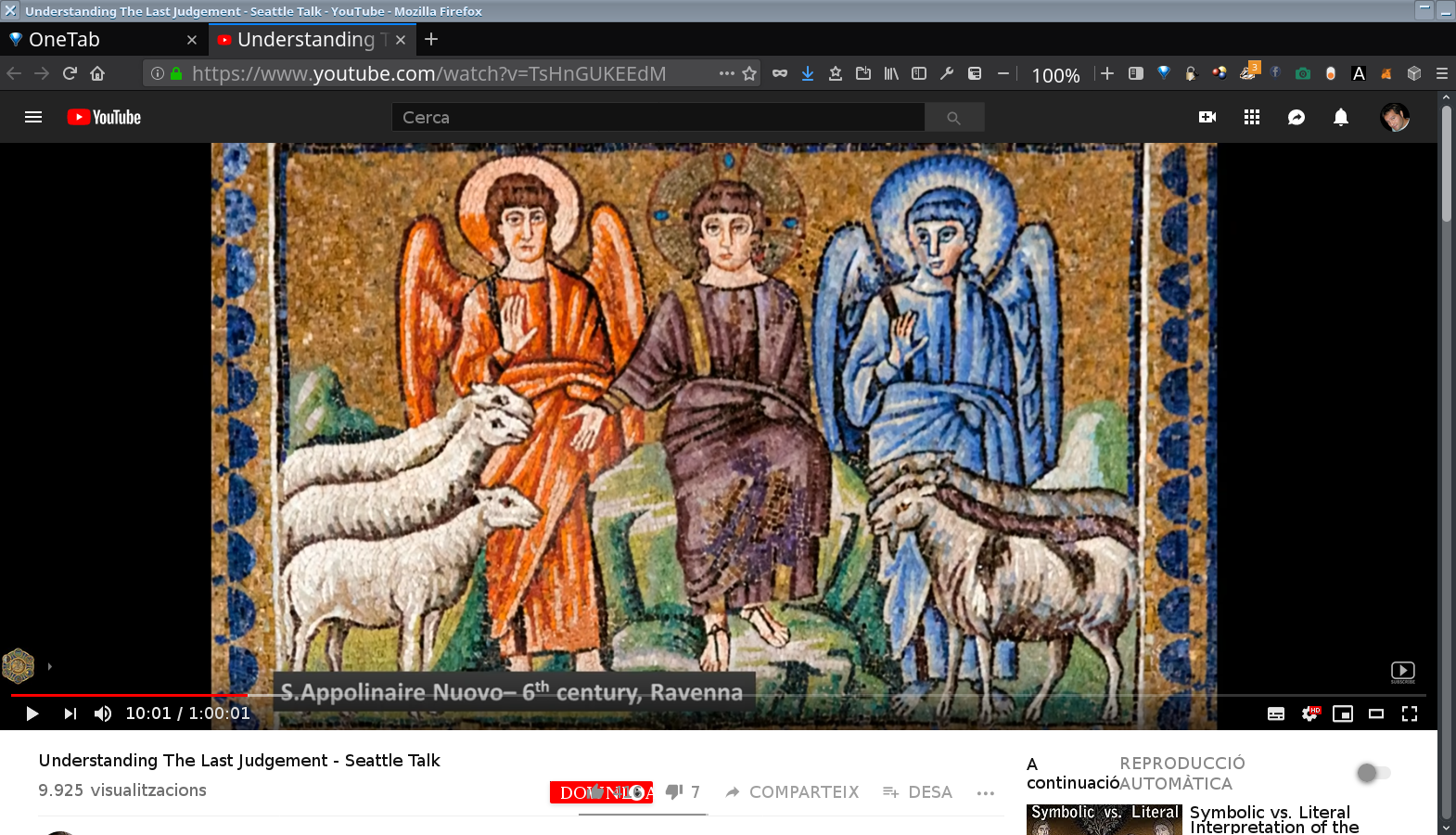Viewport: 1456px width, 835px height.
Task: Open Symbolic vs. Literal video thumbnail
Action: tap(1104, 819)
